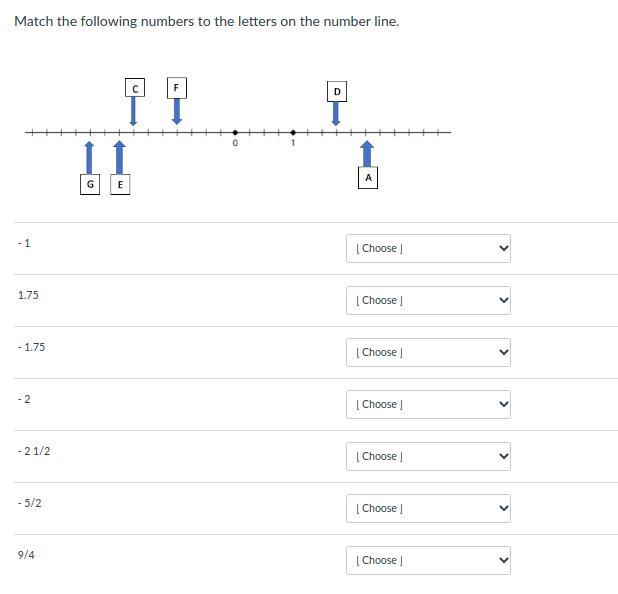
Task: Expand the Choose menu for -1.75
Action: tap(428, 352)
